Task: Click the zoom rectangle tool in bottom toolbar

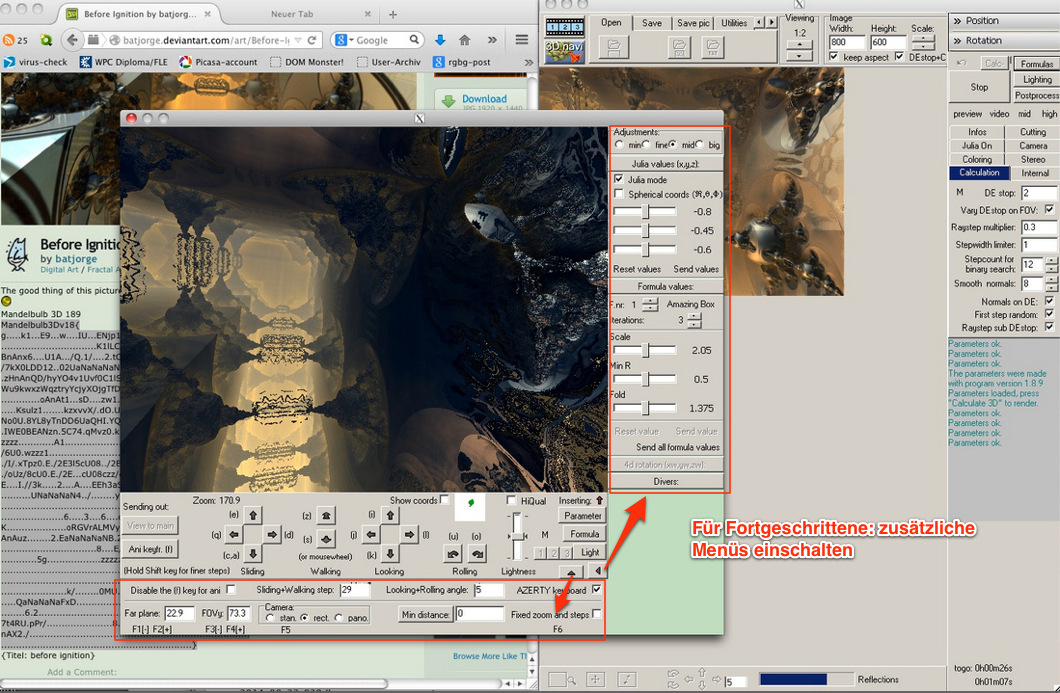Action: pos(561,679)
